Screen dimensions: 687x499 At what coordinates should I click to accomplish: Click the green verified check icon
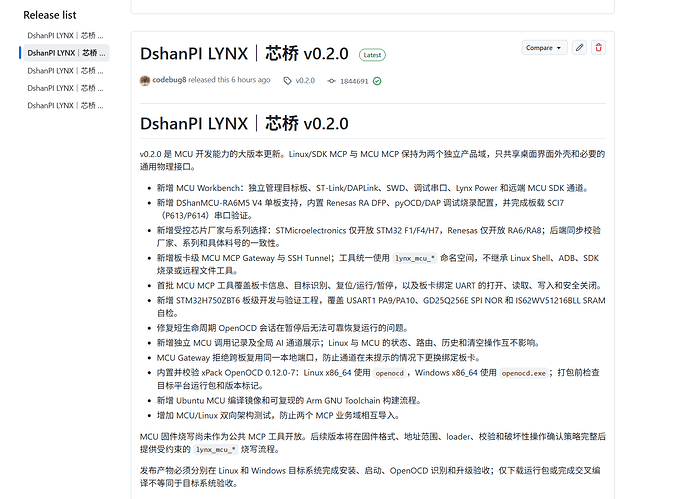[x=377, y=81]
